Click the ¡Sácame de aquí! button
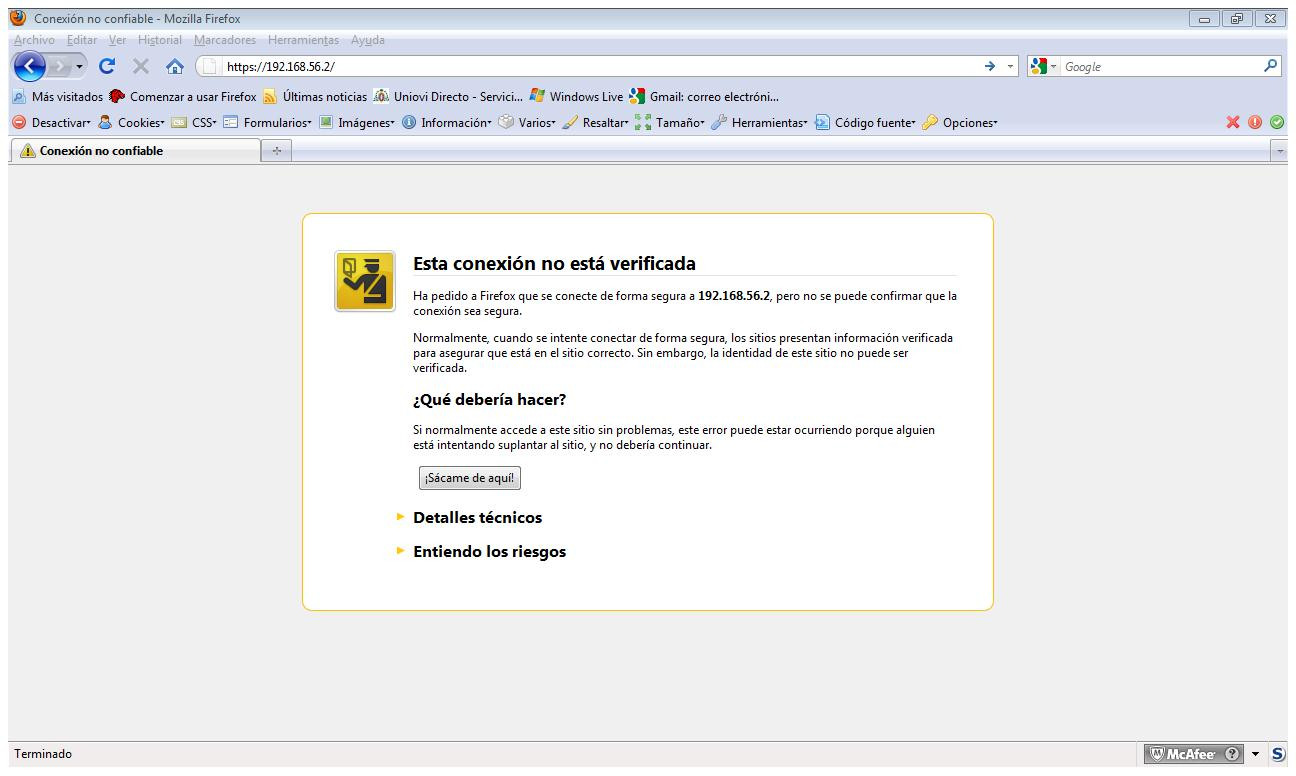The image size is (1296, 776). click(470, 478)
